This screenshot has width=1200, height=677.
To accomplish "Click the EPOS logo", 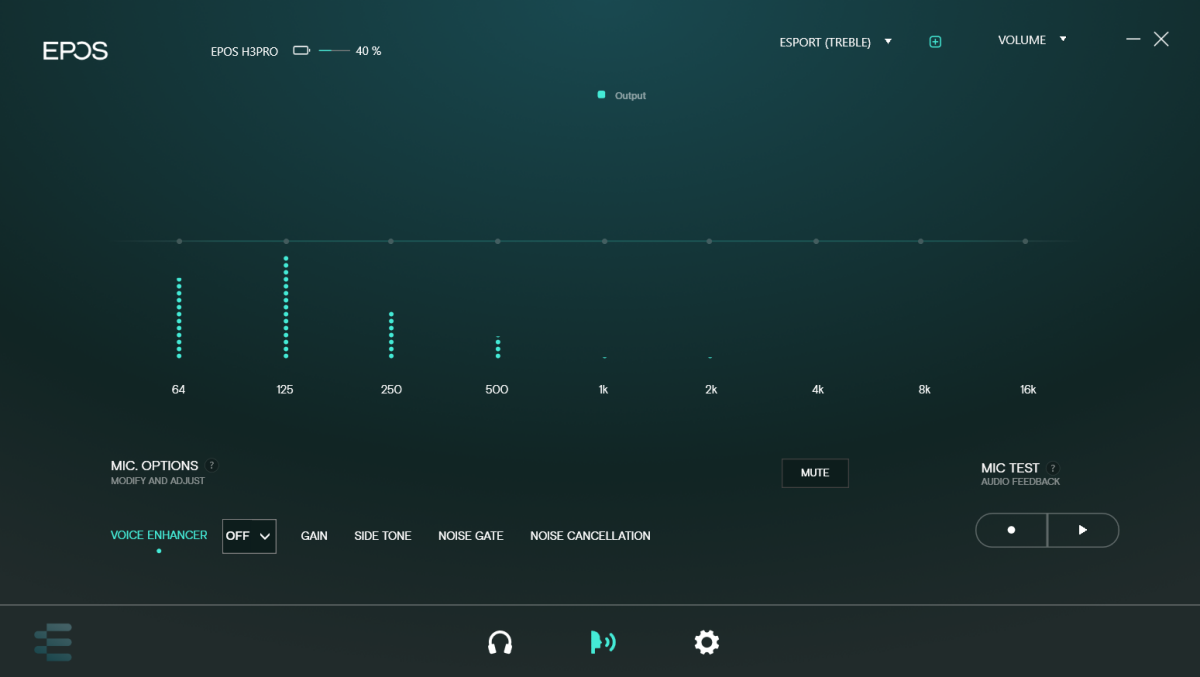I will tap(75, 51).
